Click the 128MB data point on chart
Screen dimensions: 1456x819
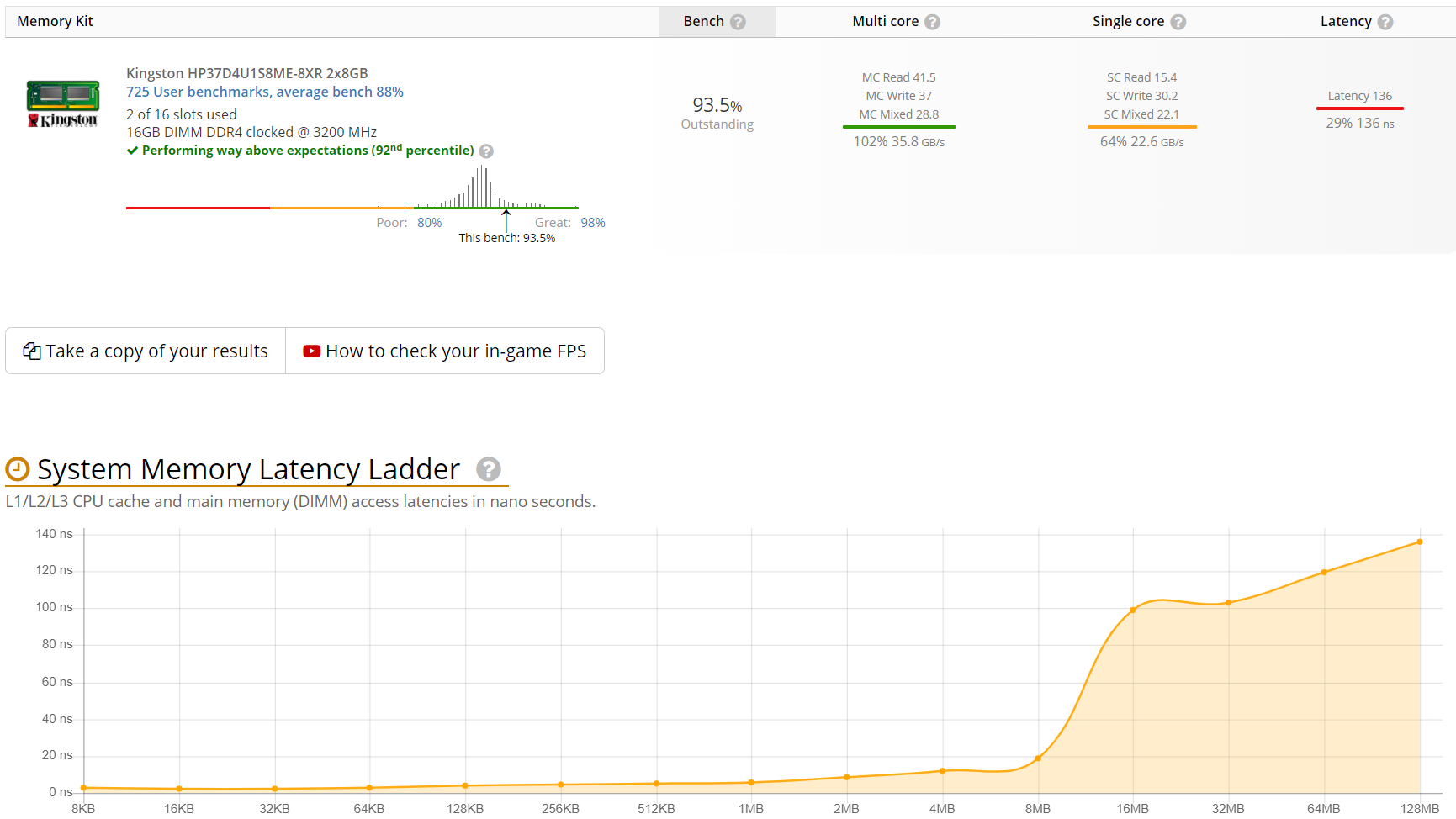1420,542
